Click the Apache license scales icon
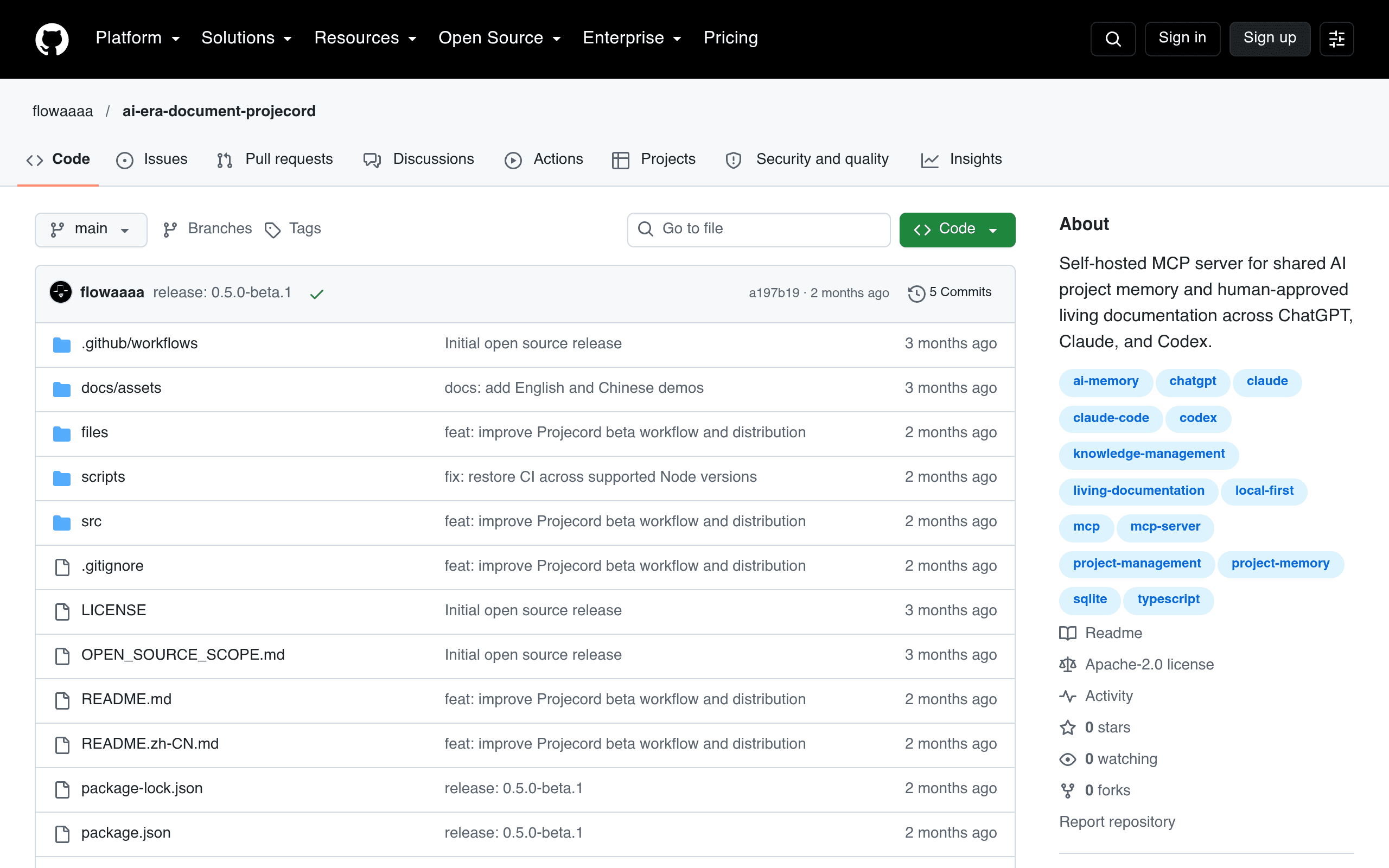1389x868 pixels. point(1068,665)
